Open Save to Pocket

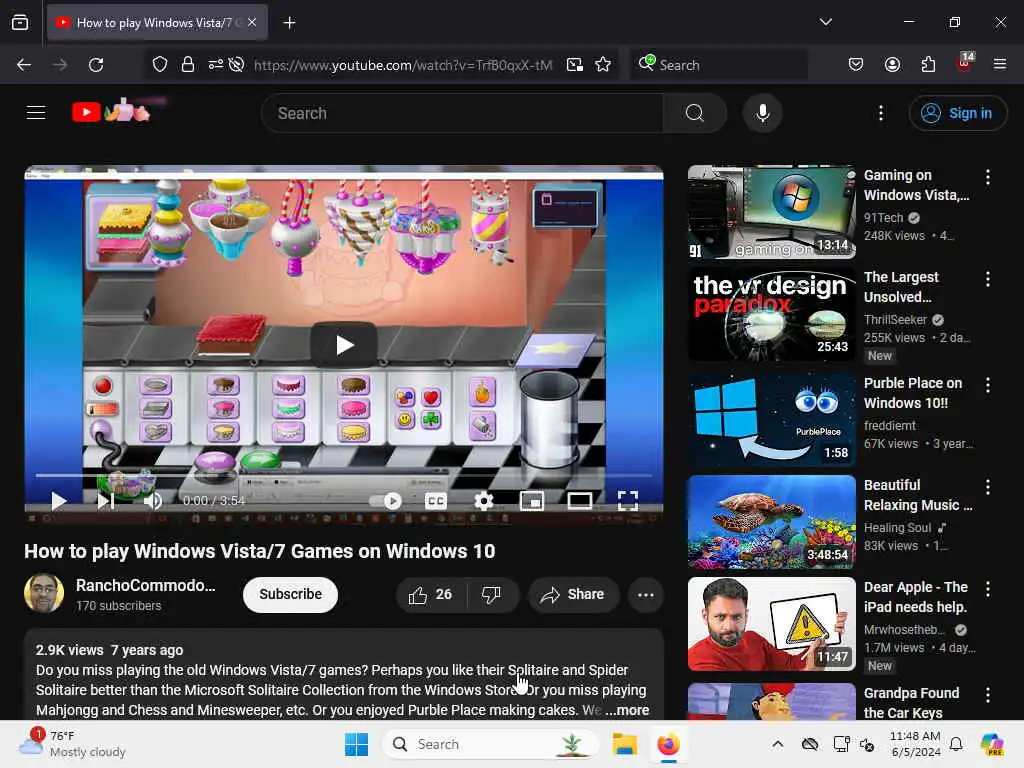click(x=856, y=65)
